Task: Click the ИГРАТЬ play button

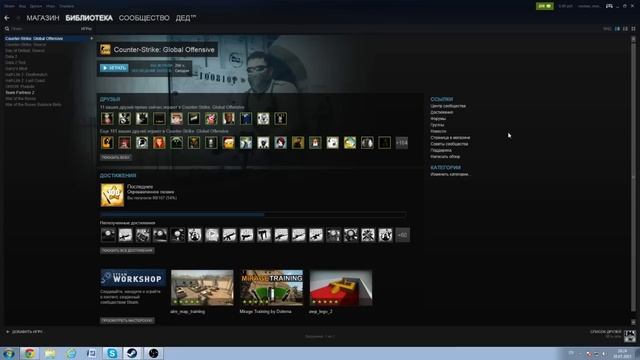Action: pos(114,68)
